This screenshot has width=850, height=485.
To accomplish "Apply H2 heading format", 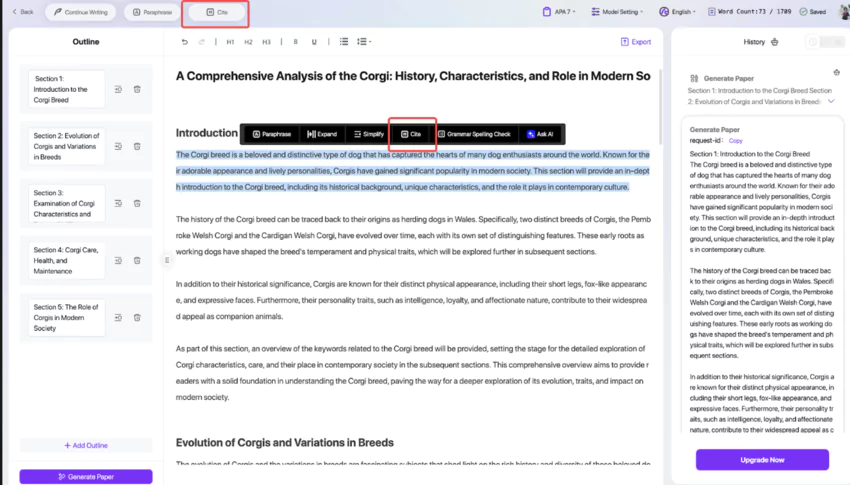I will pyautogui.click(x=248, y=42).
